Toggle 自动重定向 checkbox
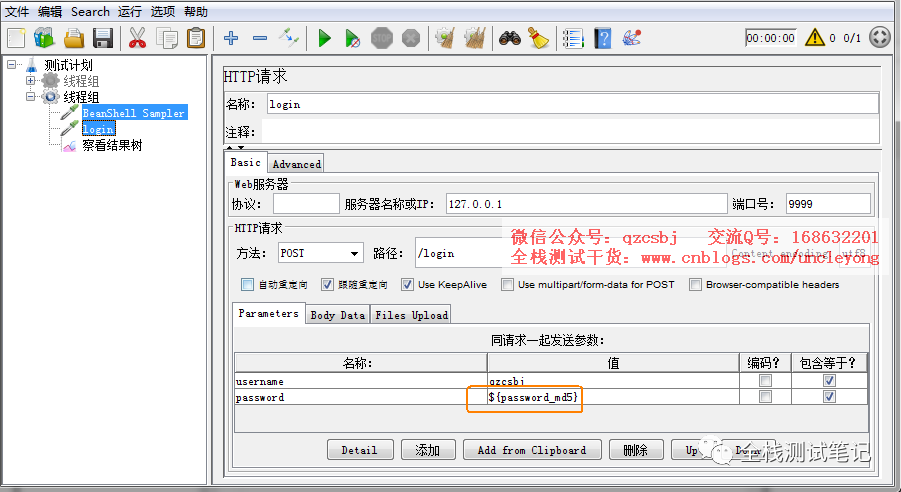This screenshot has height=492, width=901. pyautogui.click(x=248, y=285)
